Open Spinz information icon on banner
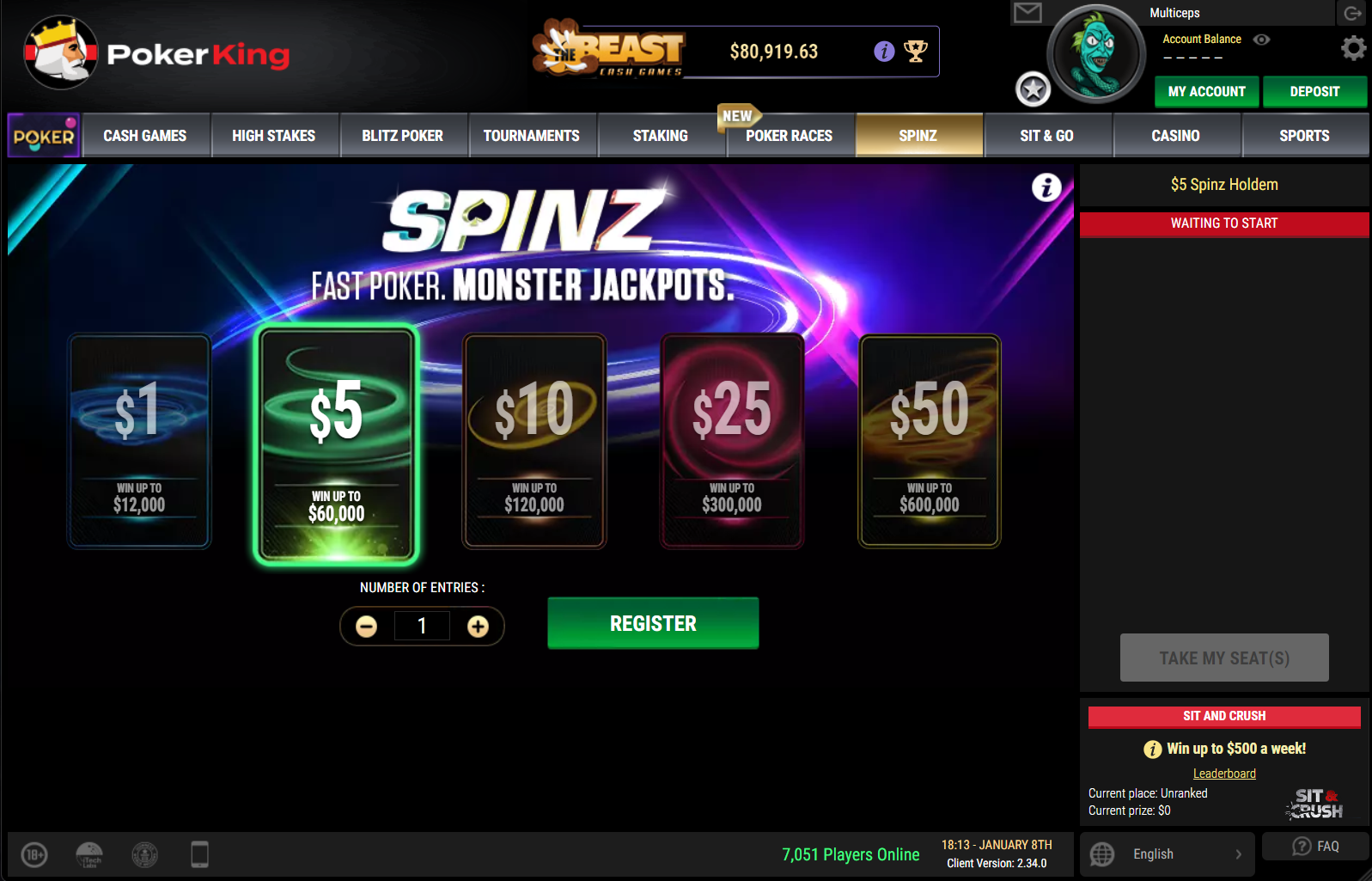1372x881 pixels. click(1046, 187)
